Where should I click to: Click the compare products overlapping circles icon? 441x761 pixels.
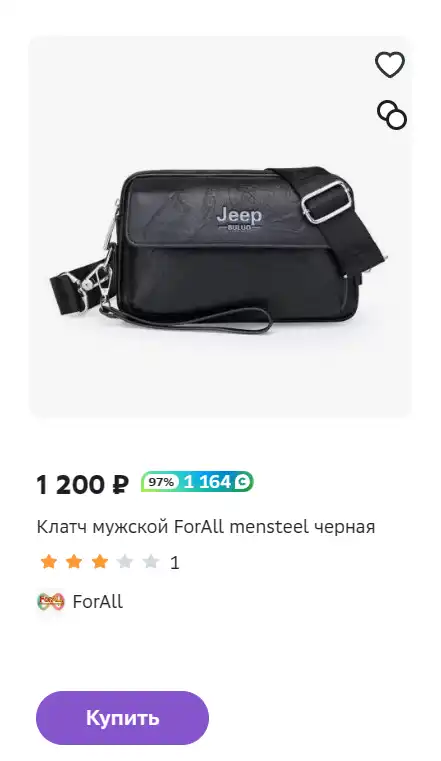392,115
